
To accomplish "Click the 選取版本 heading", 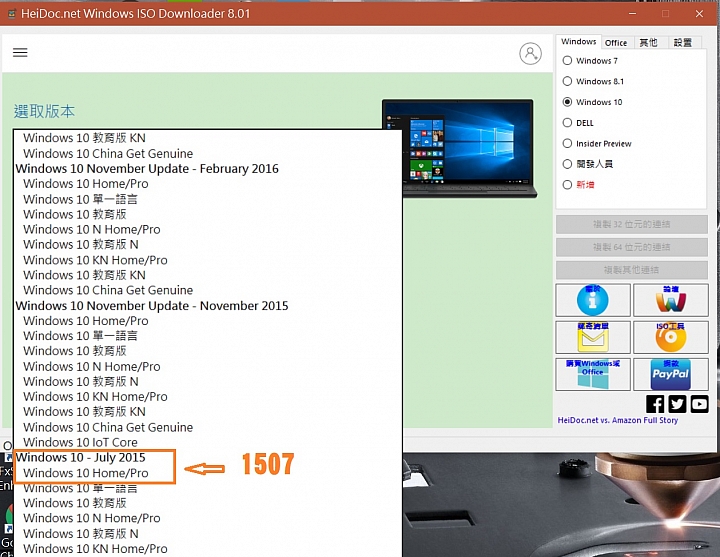I will [x=44, y=111].
